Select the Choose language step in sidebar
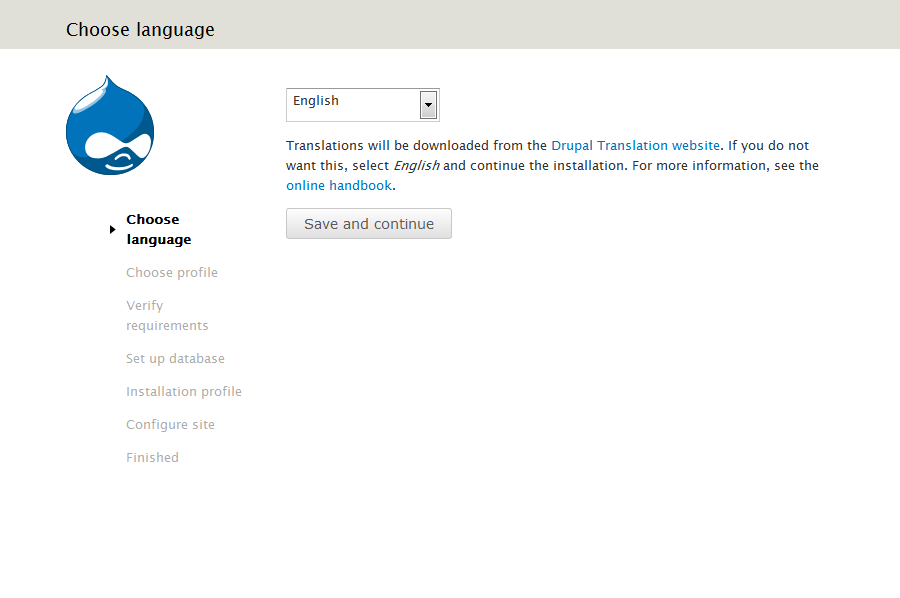This screenshot has height=598, width=900. [158, 229]
